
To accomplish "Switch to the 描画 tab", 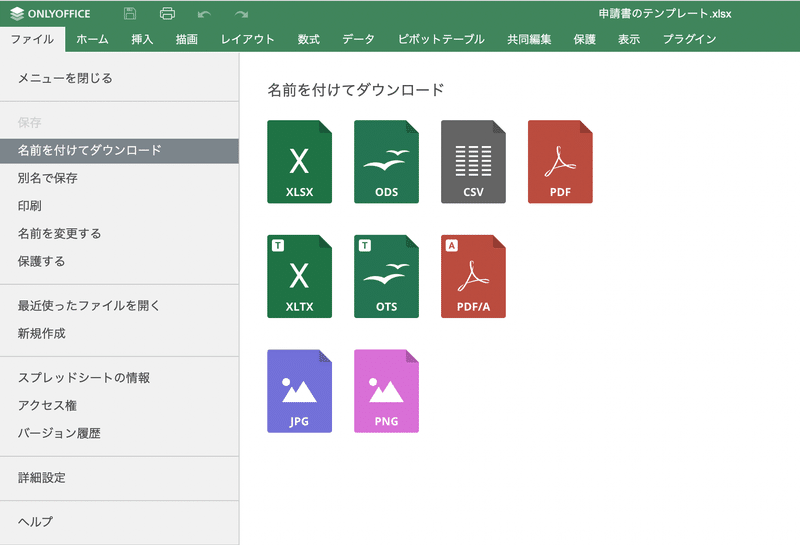I will (x=187, y=39).
